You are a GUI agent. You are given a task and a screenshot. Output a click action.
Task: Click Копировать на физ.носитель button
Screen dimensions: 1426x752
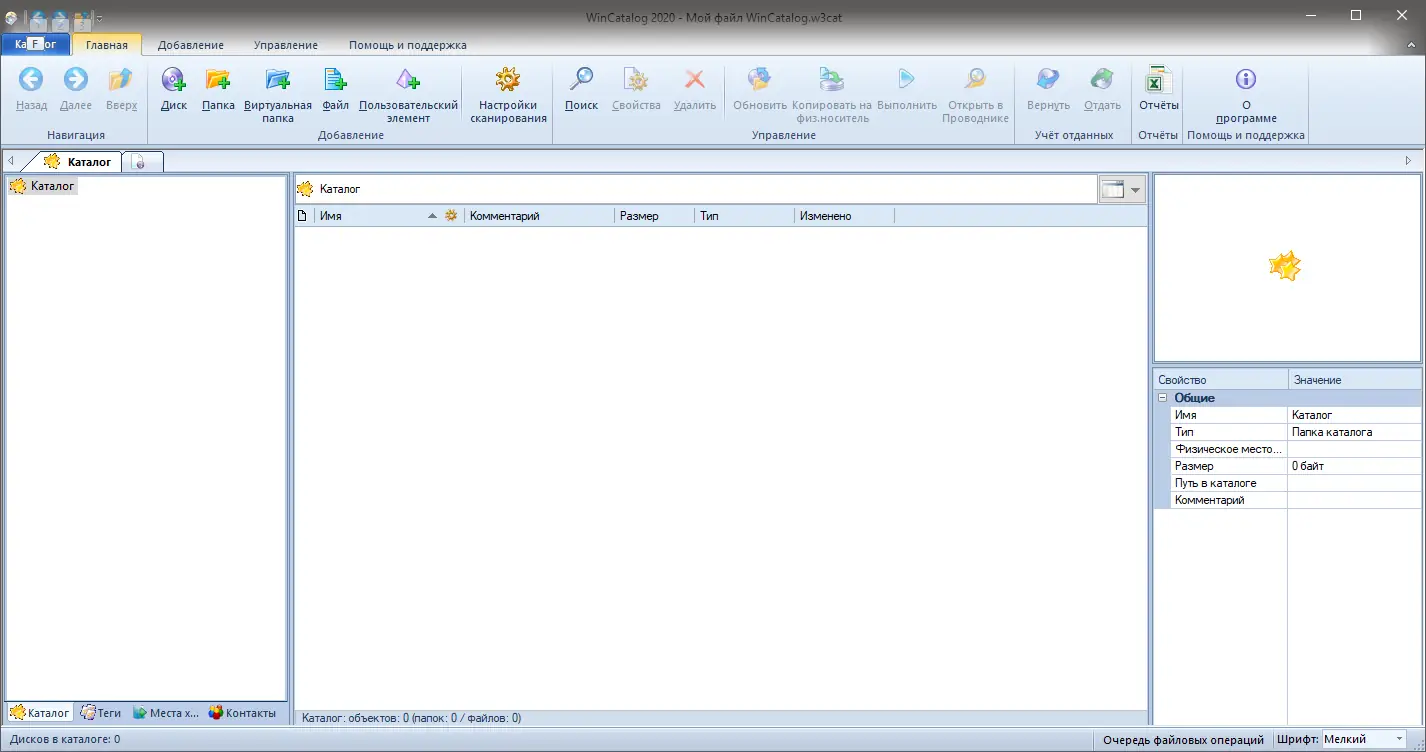(x=832, y=95)
